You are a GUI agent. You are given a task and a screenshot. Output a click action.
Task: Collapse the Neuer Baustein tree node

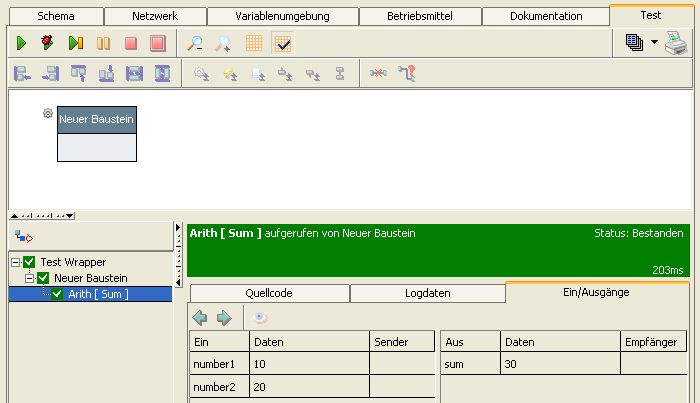click(x=29, y=278)
